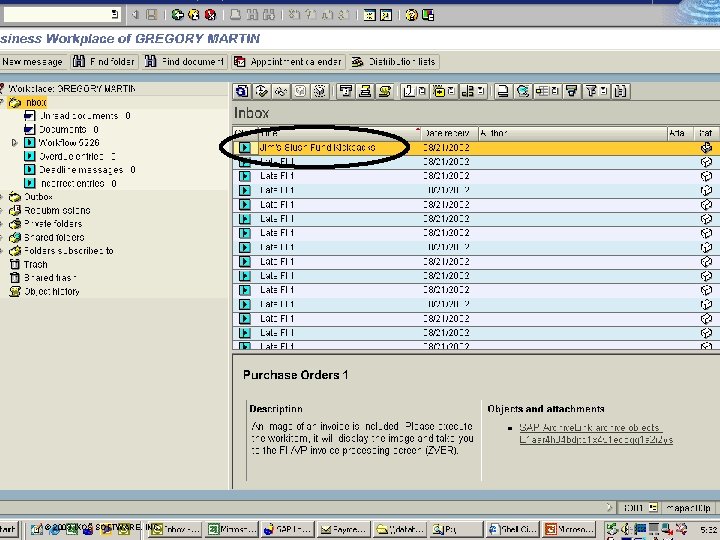Screen dimensions: 720x540
Task: Click the globe search icon in inbox toolbar
Action: (523, 91)
